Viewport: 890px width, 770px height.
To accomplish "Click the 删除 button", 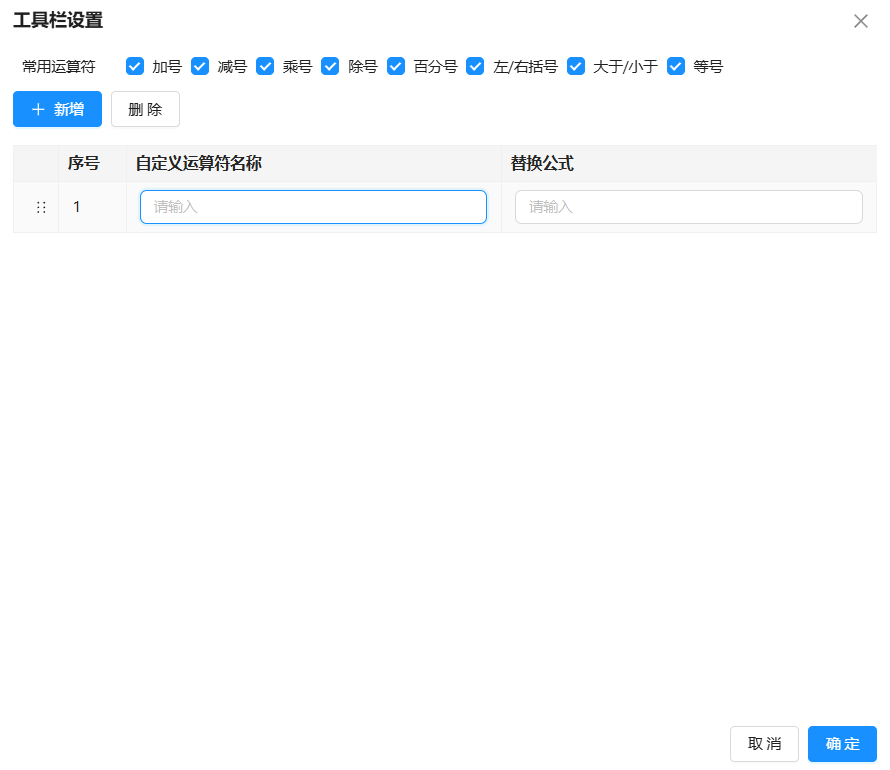I will pos(145,109).
